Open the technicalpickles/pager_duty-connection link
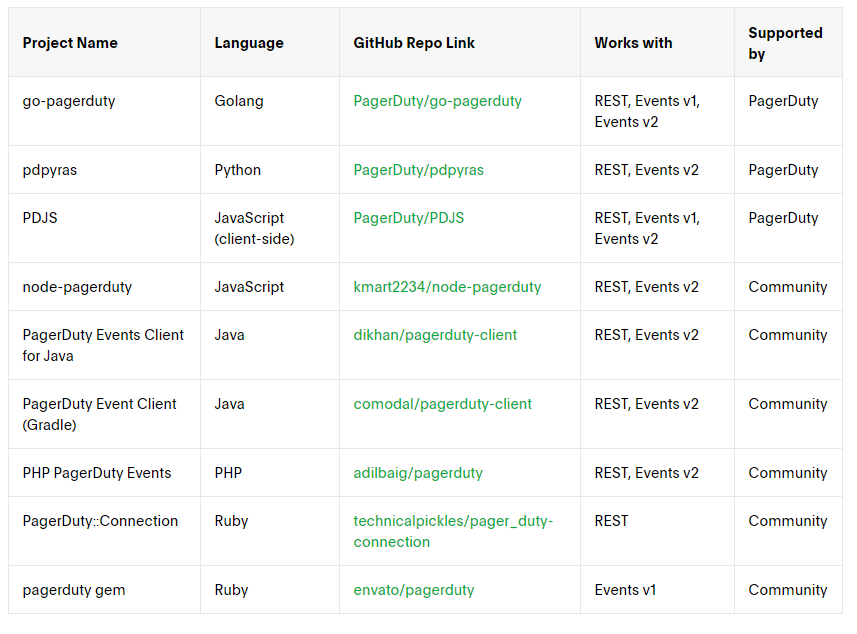This screenshot has width=857, height=634. (453, 531)
